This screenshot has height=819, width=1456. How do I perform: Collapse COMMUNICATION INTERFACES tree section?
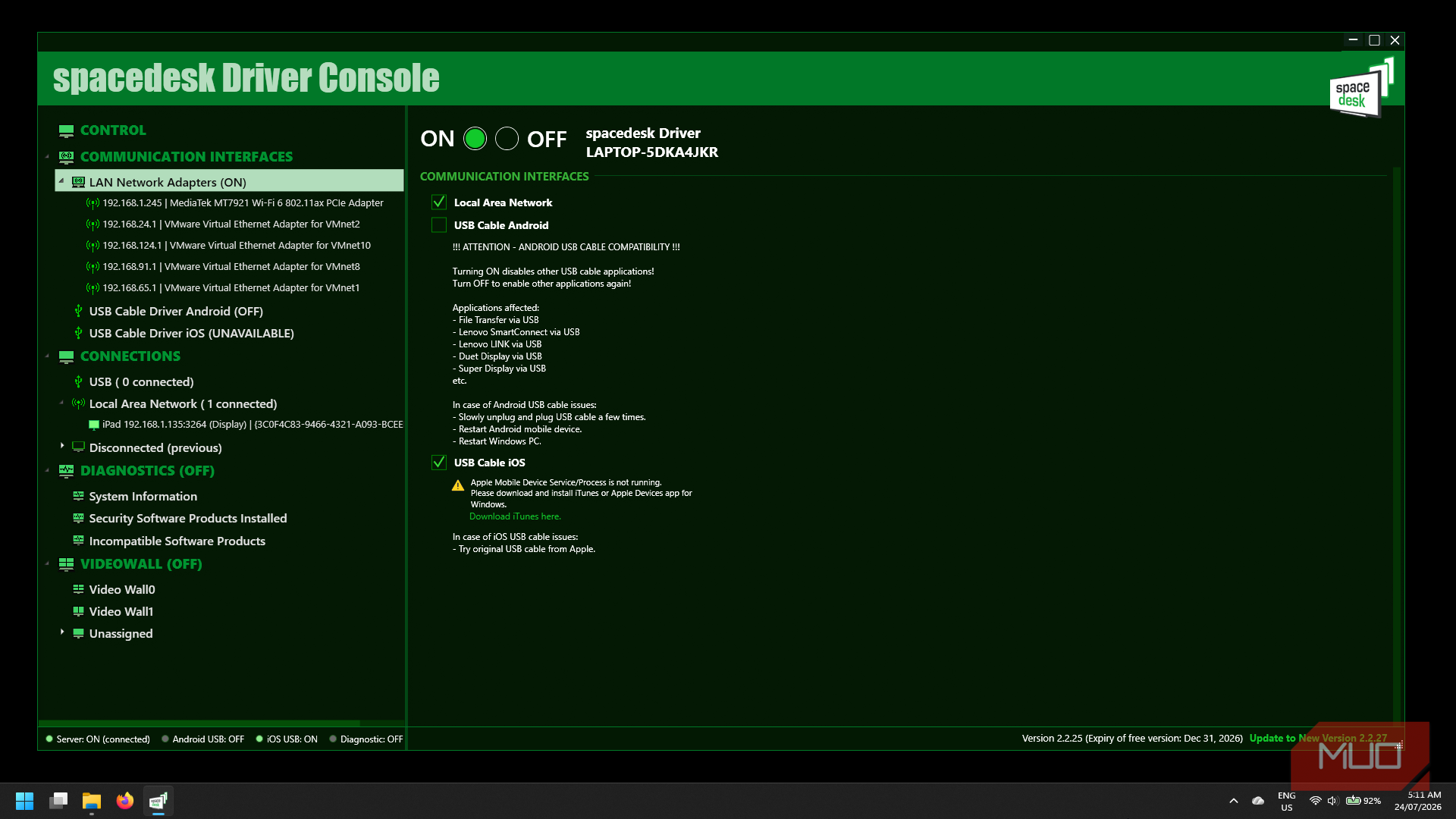pyautogui.click(x=47, y=157)
